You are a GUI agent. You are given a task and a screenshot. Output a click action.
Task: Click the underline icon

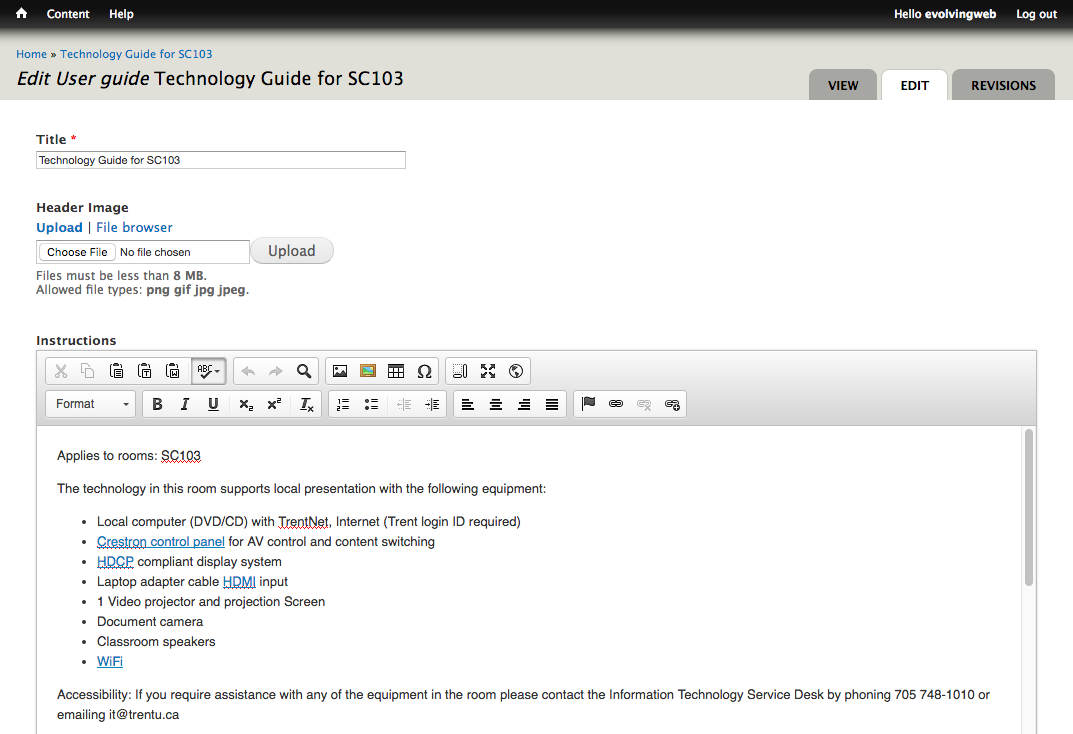tap(213, 404)
